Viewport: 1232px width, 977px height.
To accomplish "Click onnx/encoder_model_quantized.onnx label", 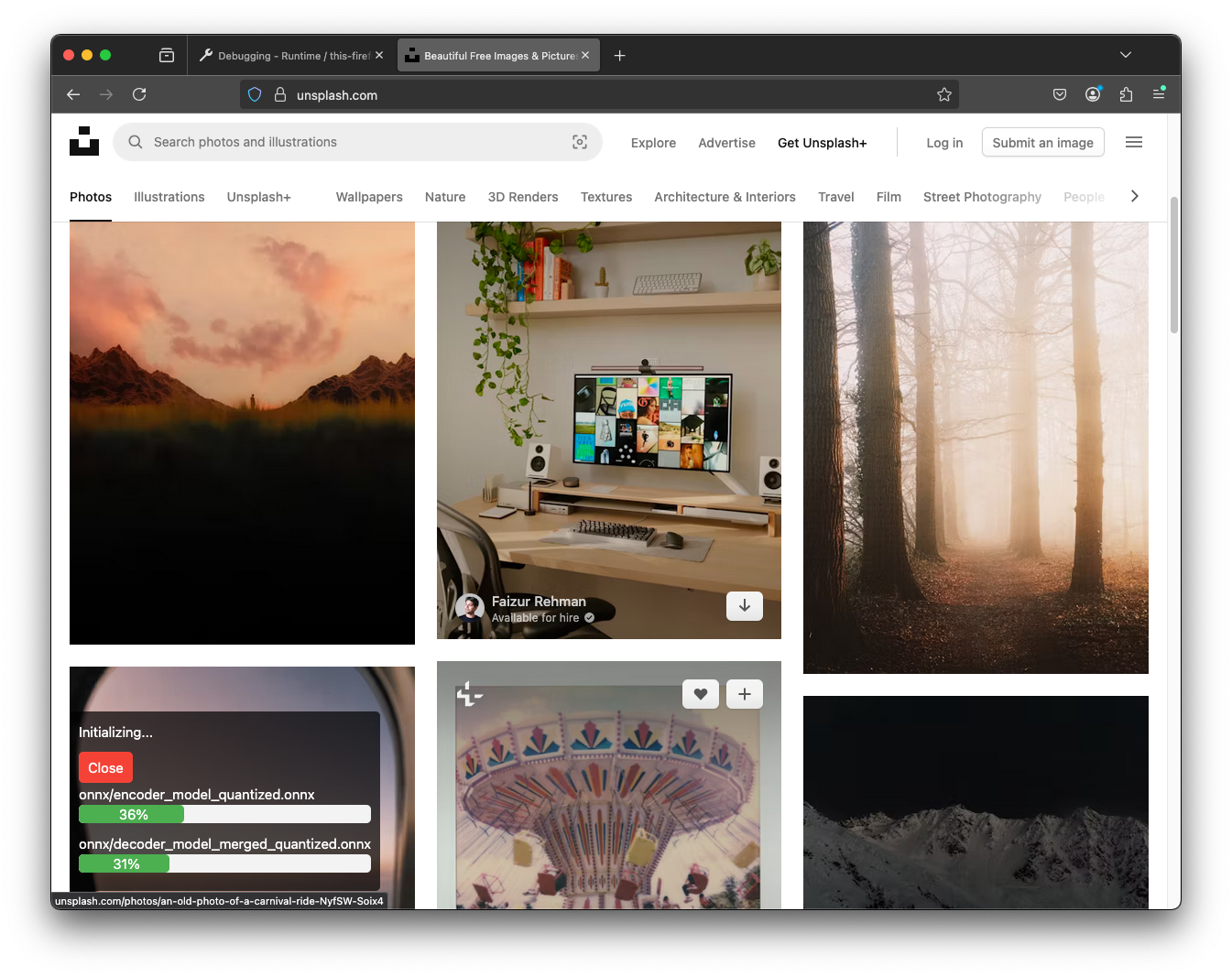I will [197, 794].
